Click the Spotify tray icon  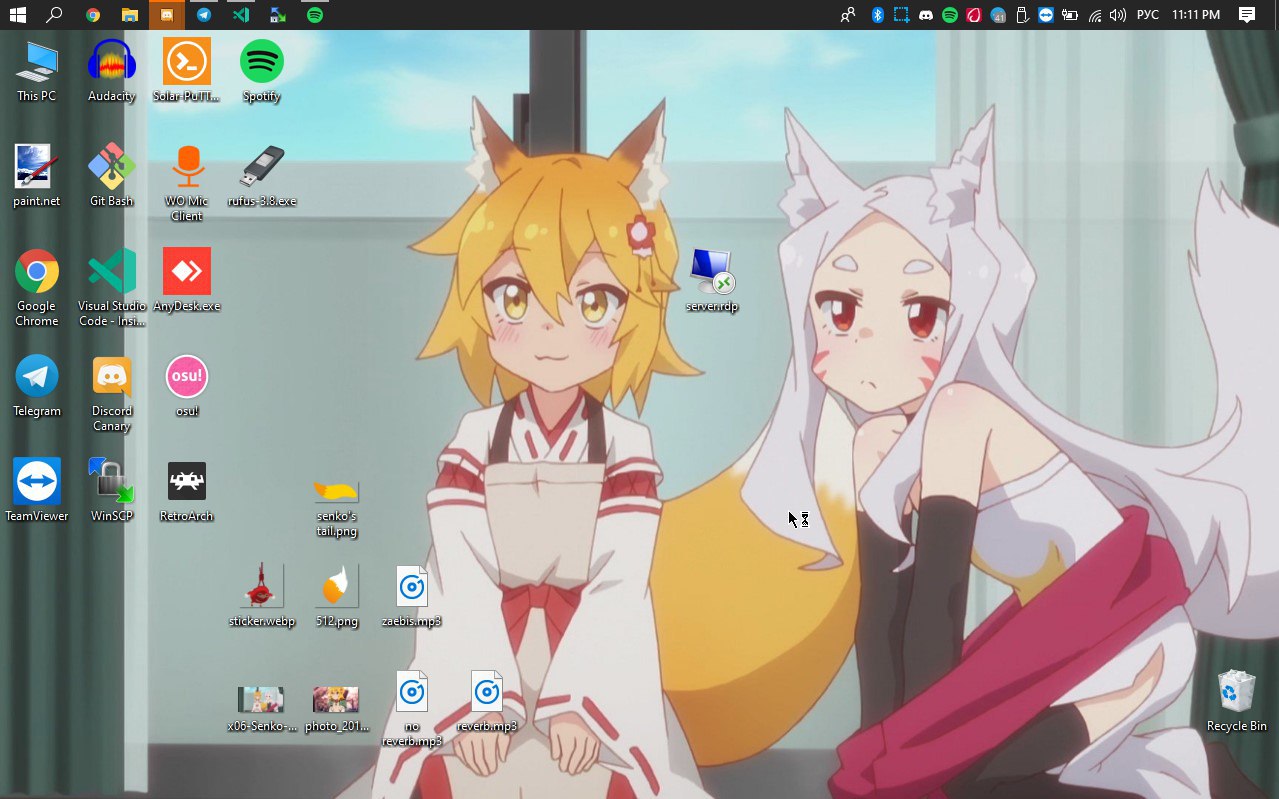[x=950, y=15]
